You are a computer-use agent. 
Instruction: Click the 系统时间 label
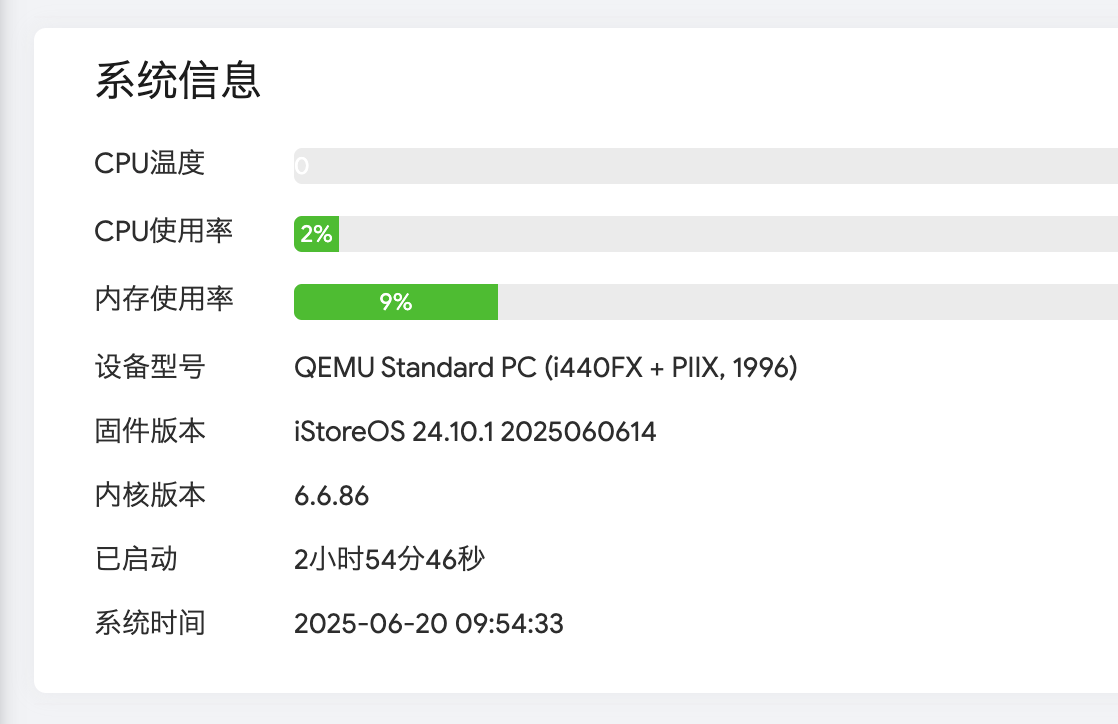150,624
